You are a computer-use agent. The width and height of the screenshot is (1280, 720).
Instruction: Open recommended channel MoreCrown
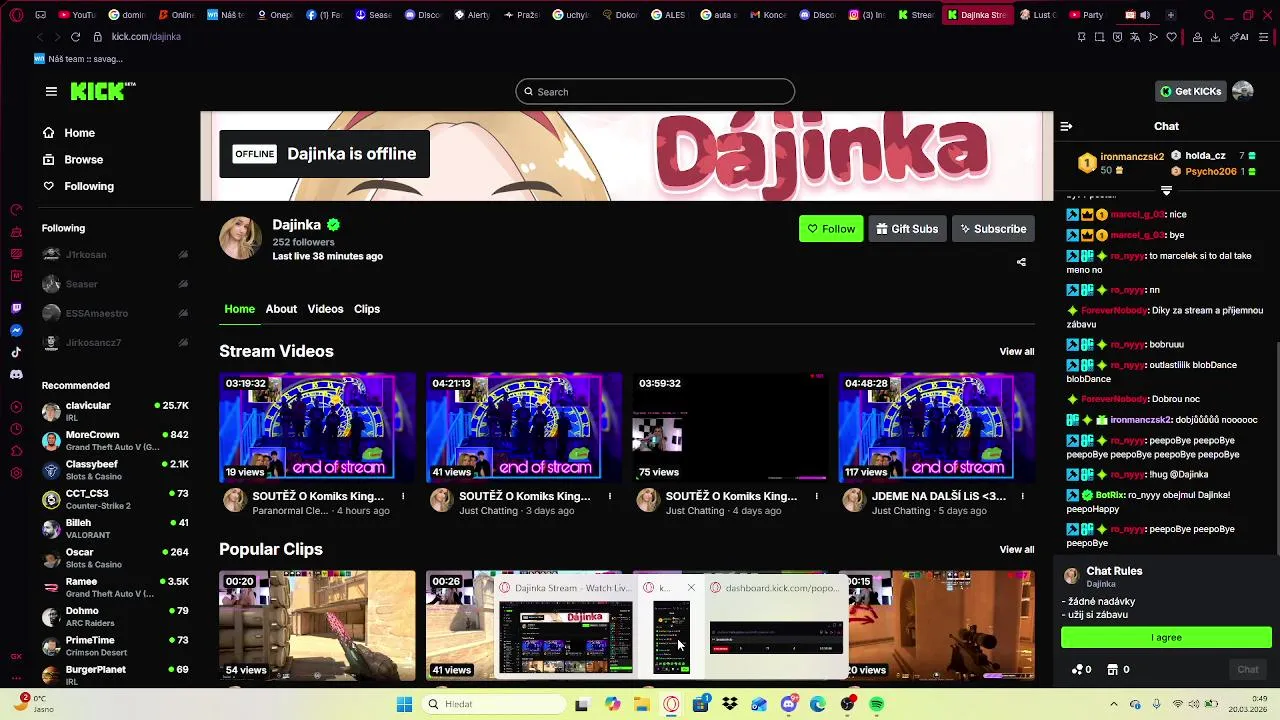click(x=115, y=440)
